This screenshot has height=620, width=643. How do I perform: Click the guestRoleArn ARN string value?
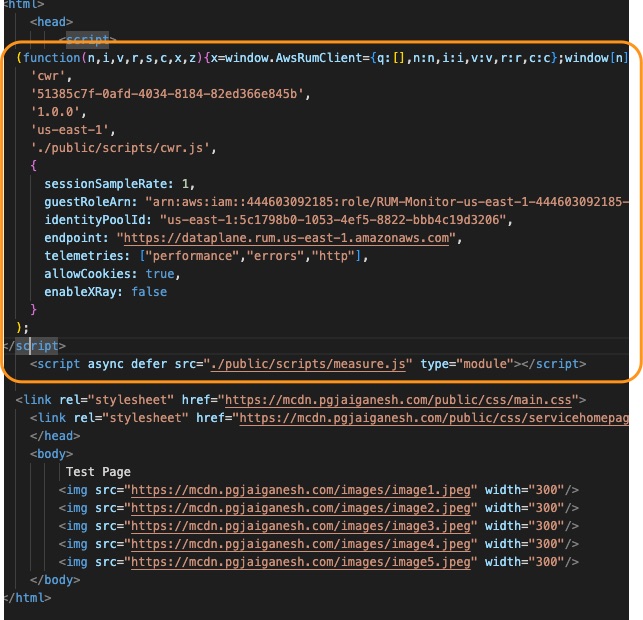[387, 202]
